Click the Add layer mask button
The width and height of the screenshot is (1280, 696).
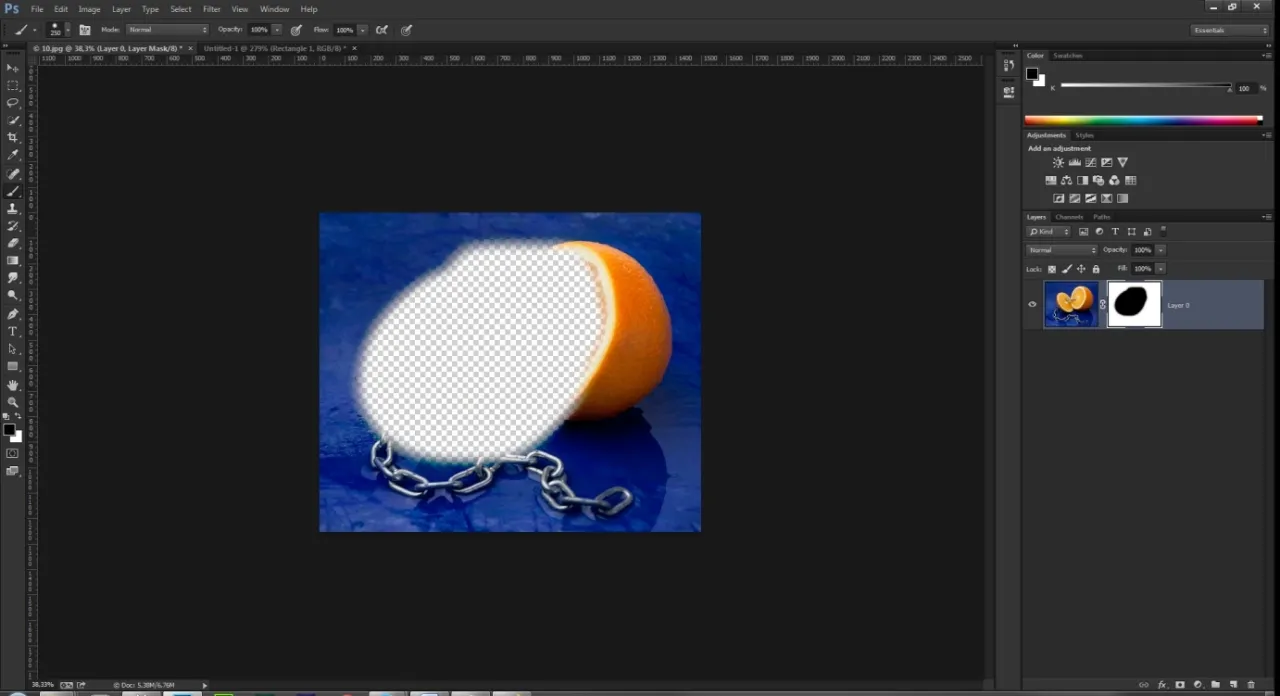click(x=1180, y=685)
